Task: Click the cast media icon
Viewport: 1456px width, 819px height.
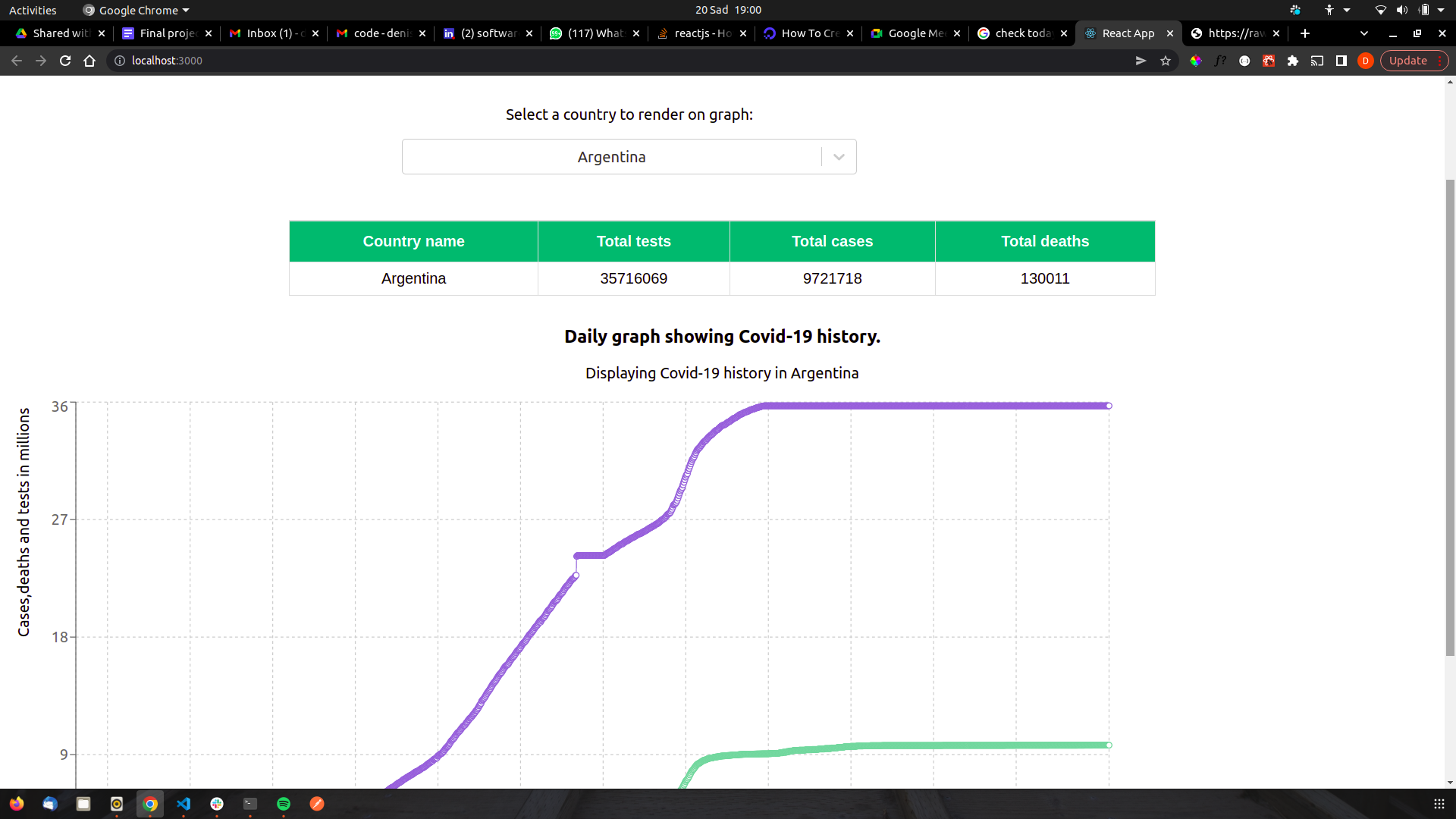Action: (1317, 61)
